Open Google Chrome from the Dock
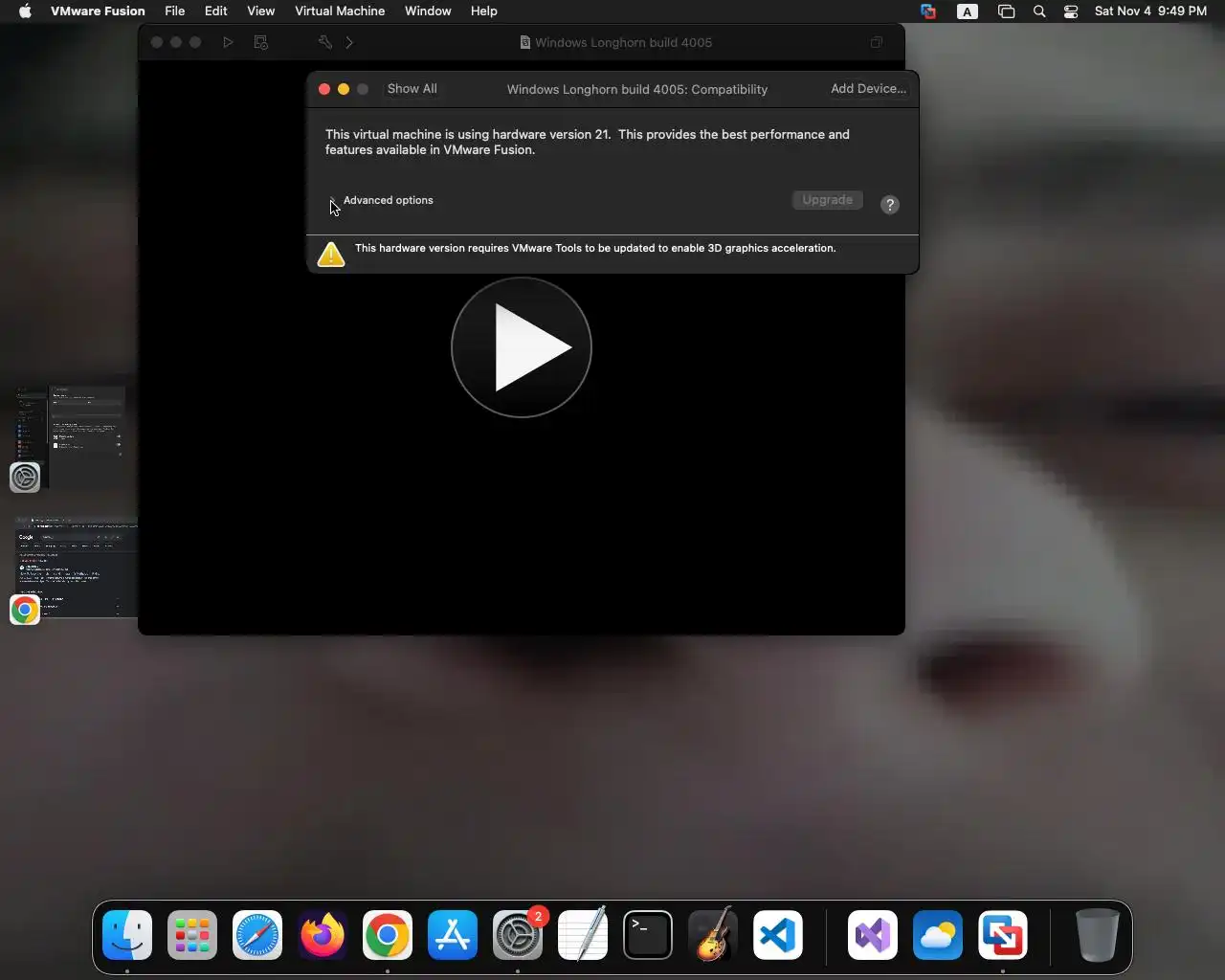Screen dimensions: 1225x980 [x=388, y=935]
